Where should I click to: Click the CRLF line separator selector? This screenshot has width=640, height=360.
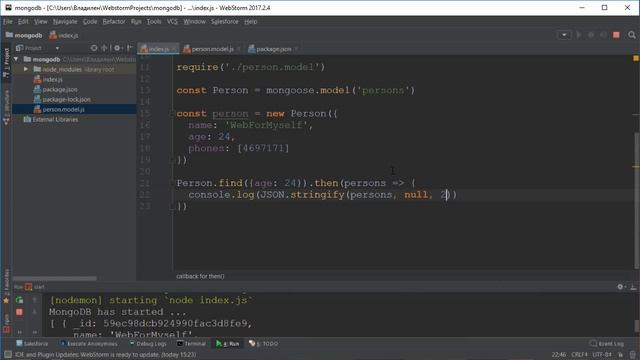pos(580,355)
